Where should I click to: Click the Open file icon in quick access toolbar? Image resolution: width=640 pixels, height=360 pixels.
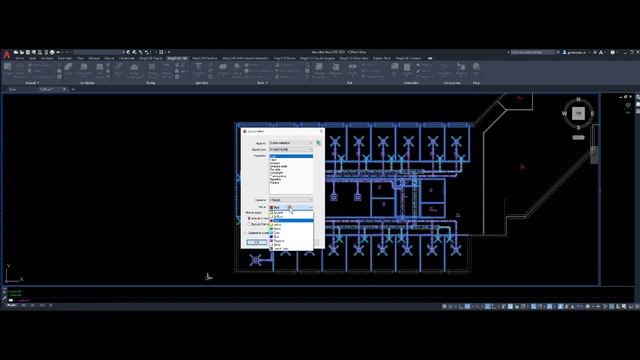click(22, 52)
